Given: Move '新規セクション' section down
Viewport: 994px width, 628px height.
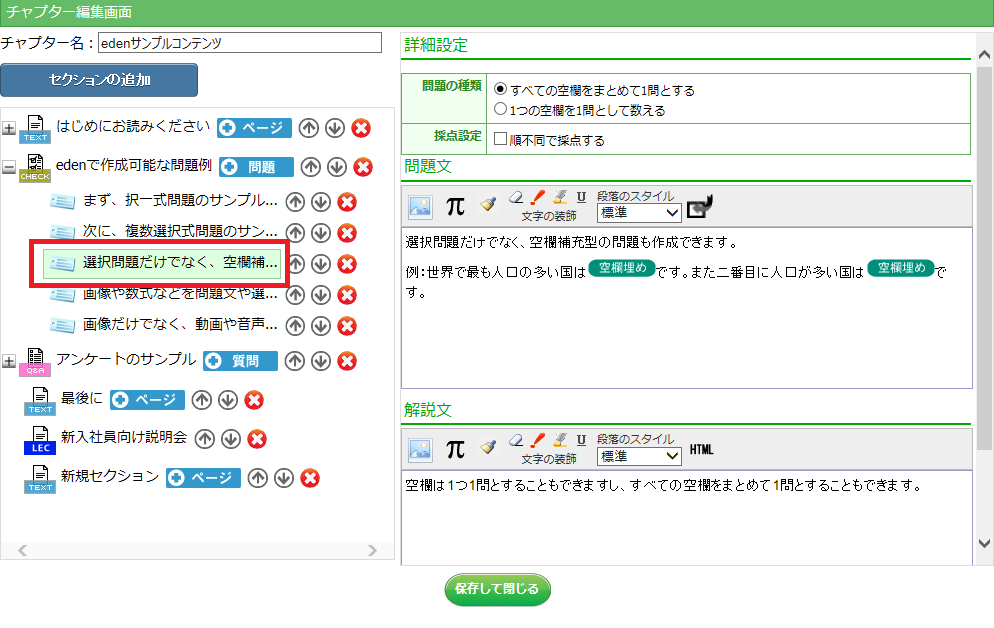Looking at the screenshot, I should point(284,478).
